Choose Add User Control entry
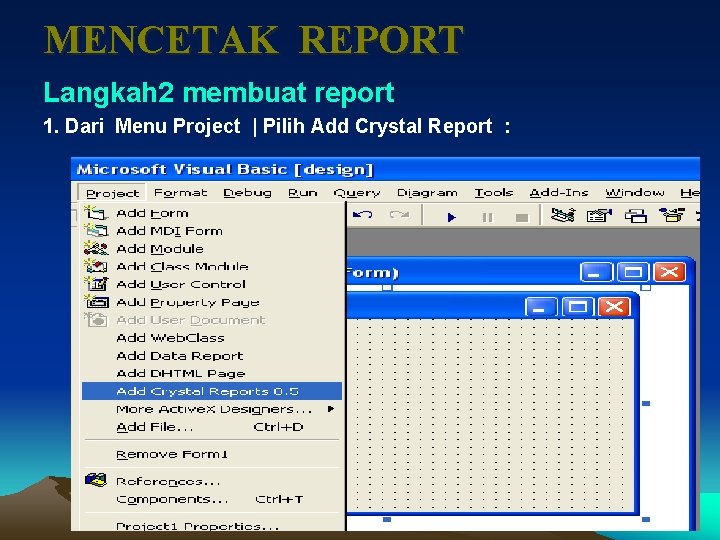This screenshot has height=540, width=720. coord(212,285)
